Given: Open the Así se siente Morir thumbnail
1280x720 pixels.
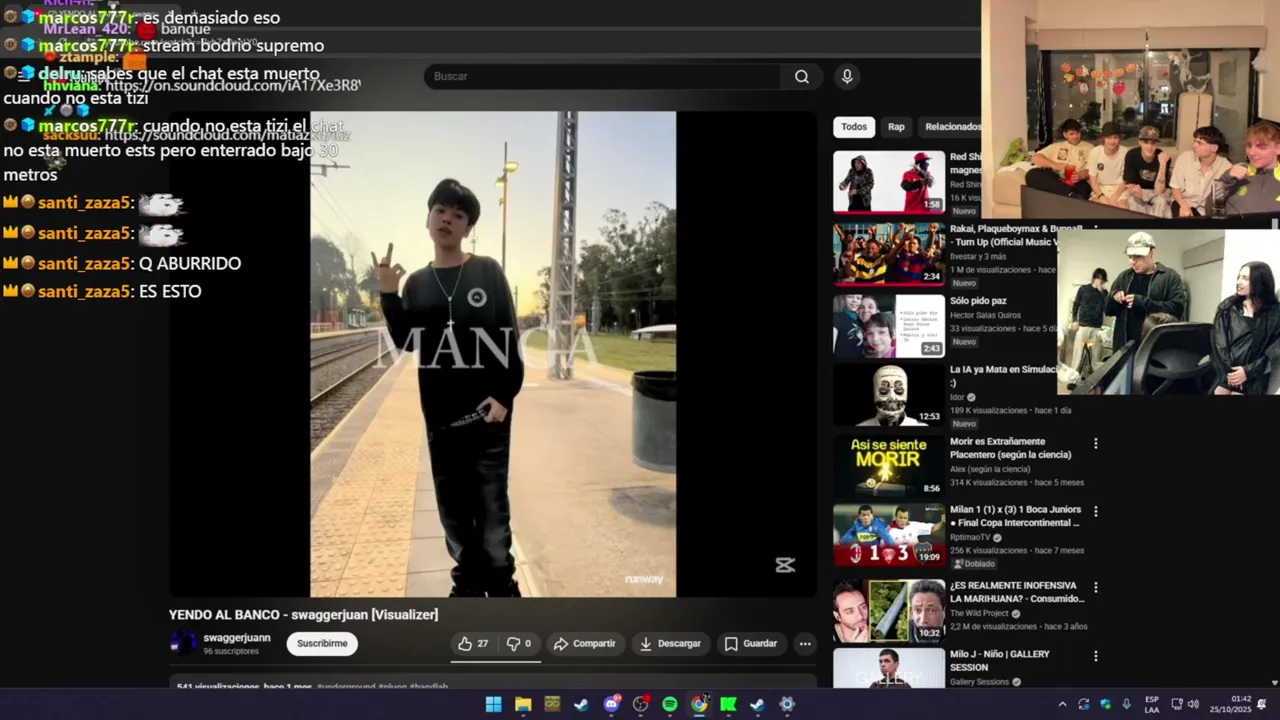Looking at the screenshot, I should coord(889,465).
